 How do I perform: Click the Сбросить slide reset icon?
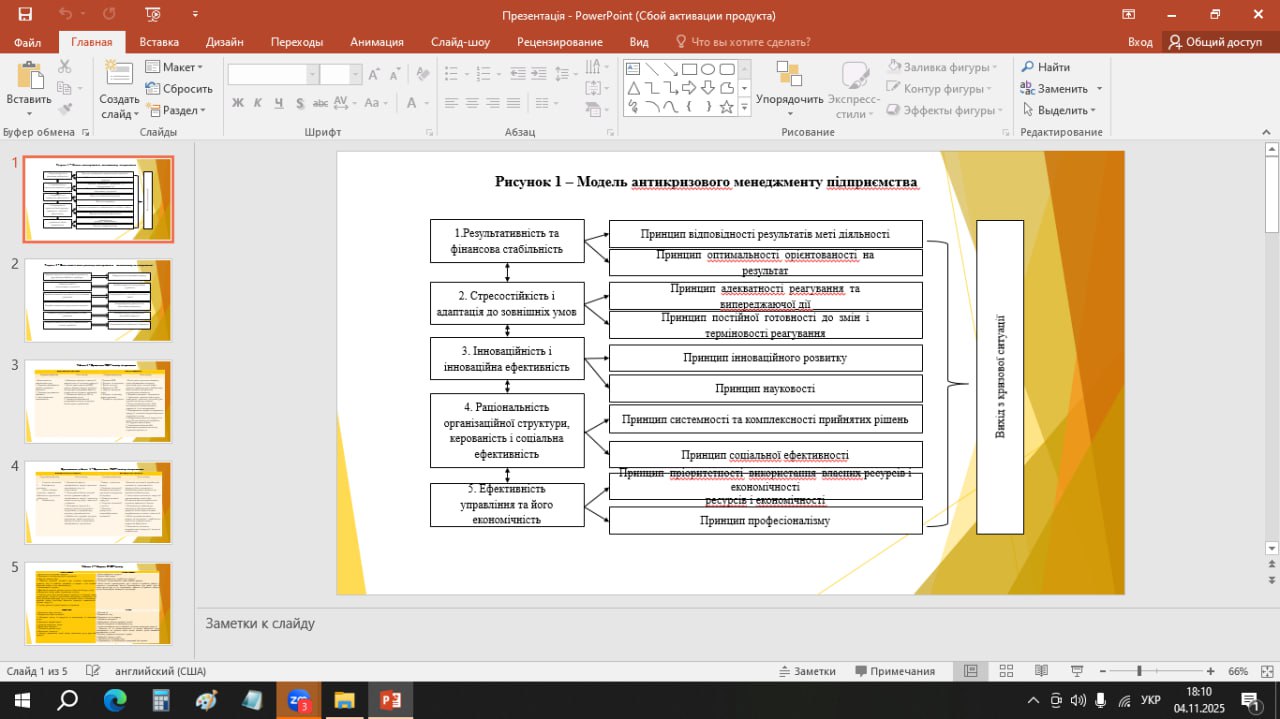point(179,88)
